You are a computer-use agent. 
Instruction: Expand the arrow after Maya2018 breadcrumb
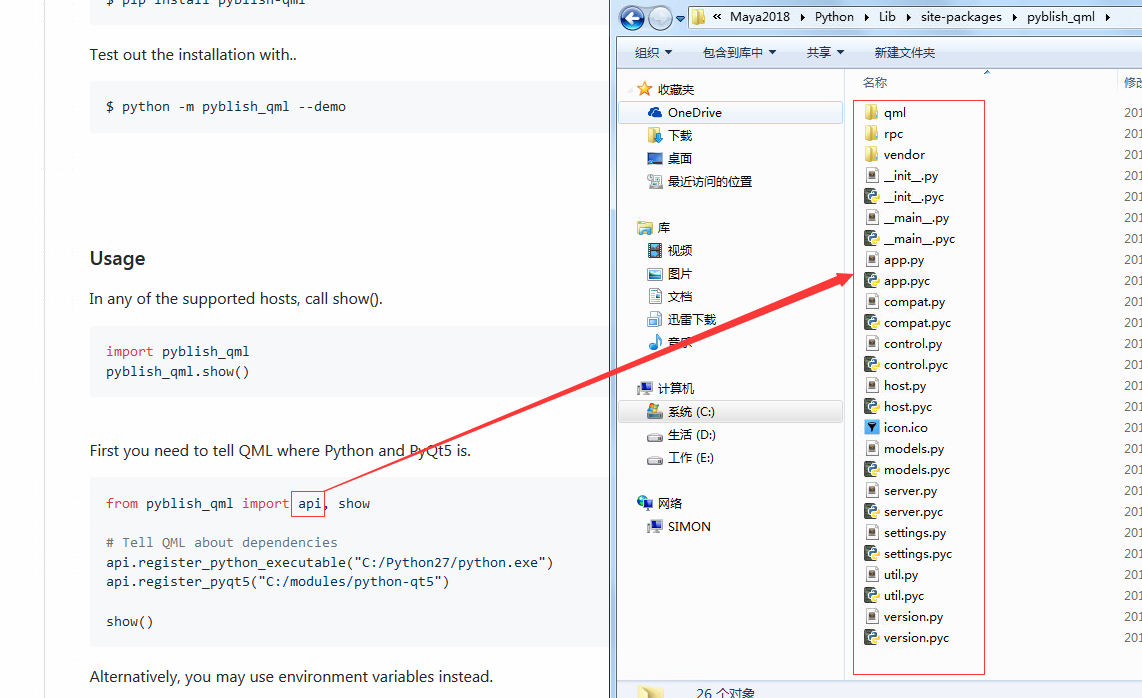pos(803,17)
